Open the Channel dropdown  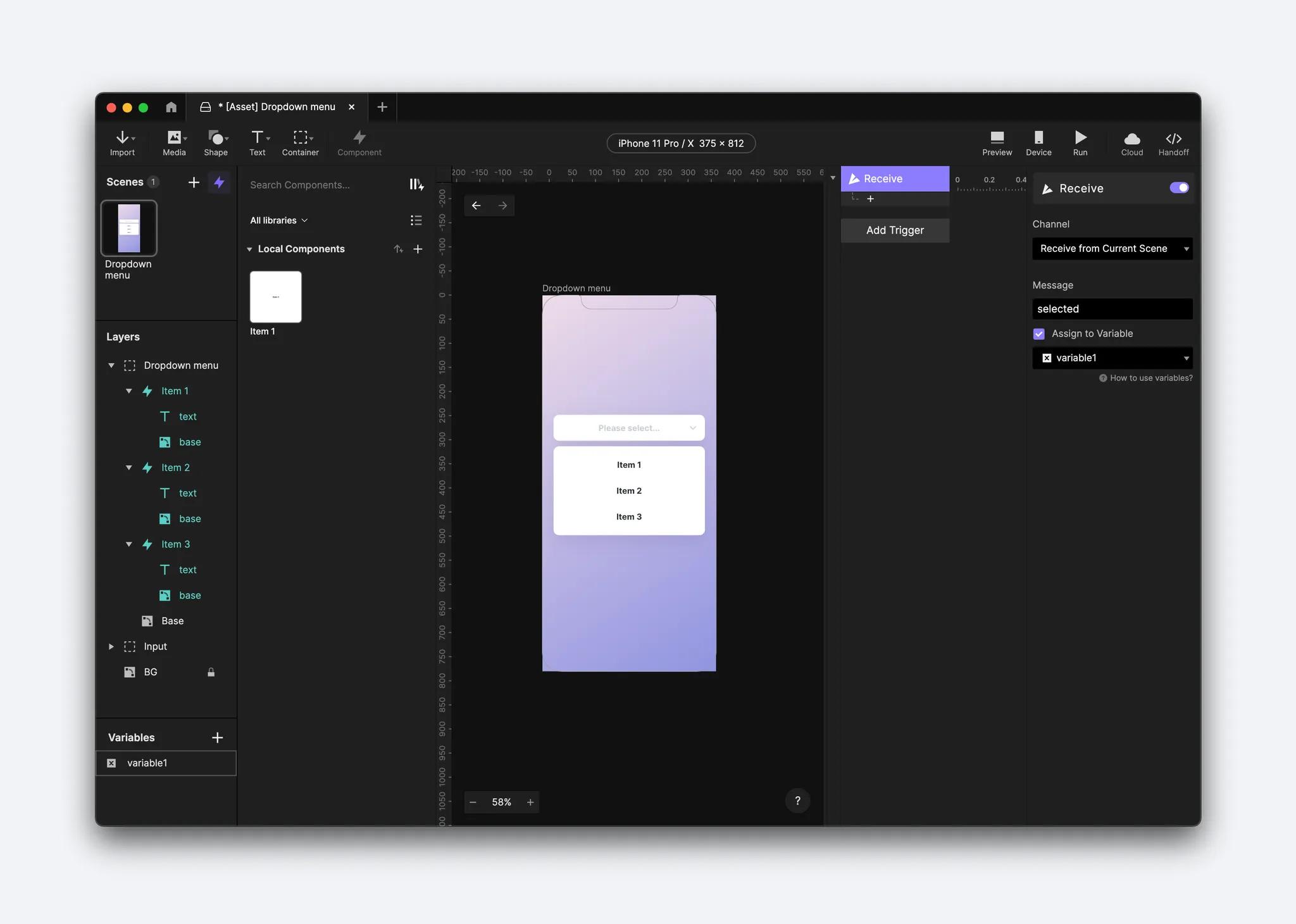tap(1112, 249)
